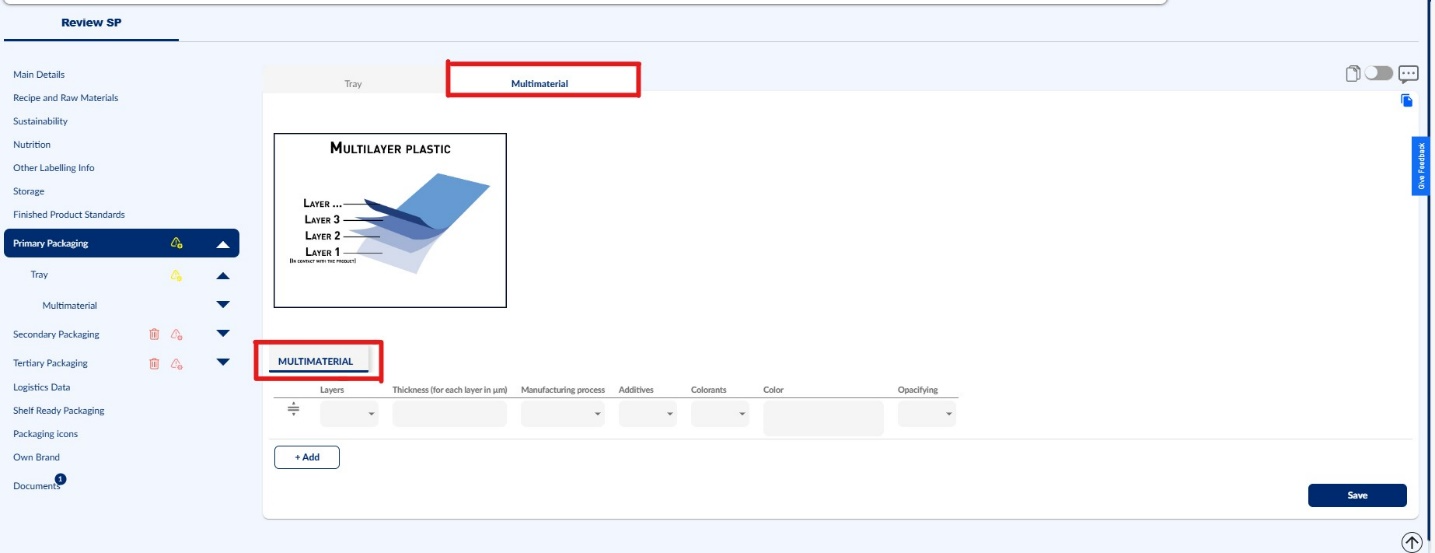This screenshot has width=1435, height=553.
Task: Select the MULTIMATERIAL sub-tab
Action: tap(316, 362)
